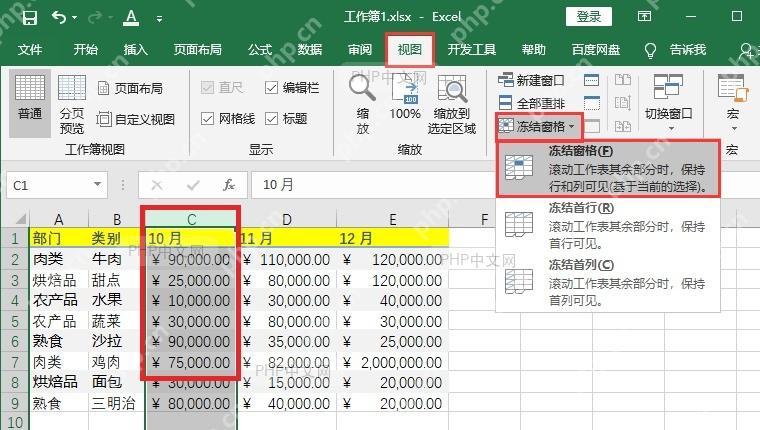Click cell with ¥ 2,000,000.00
Image resolution: width=760 pixels, height=430 pixels.
pyautogui.click(x=393, y=362)
